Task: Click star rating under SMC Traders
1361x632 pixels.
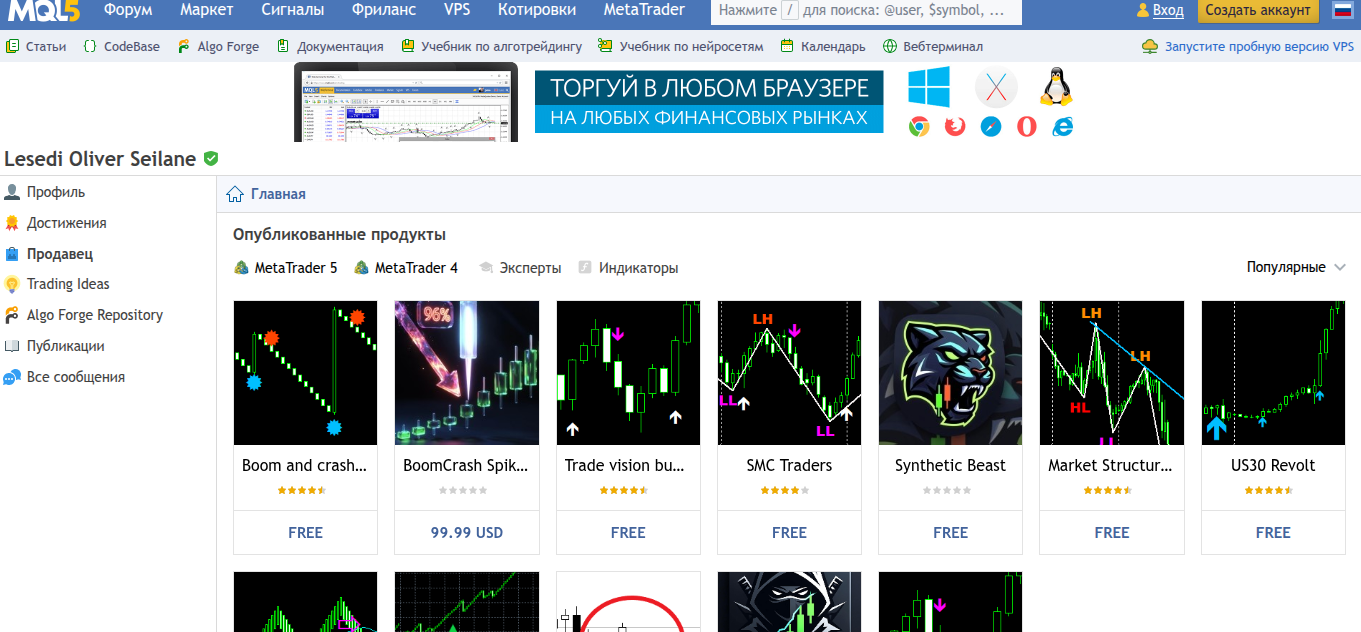Action: (785, 491)
